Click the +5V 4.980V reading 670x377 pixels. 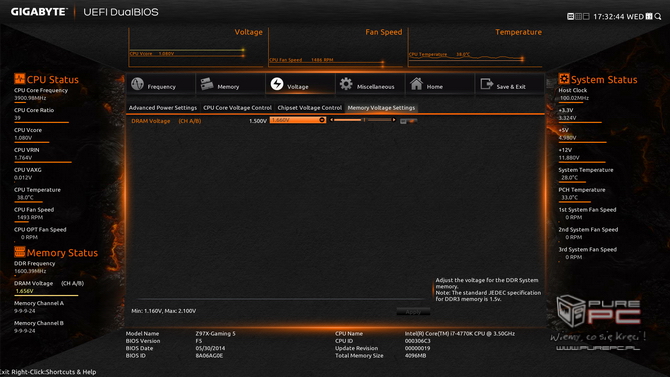click(x=567, y=134)
